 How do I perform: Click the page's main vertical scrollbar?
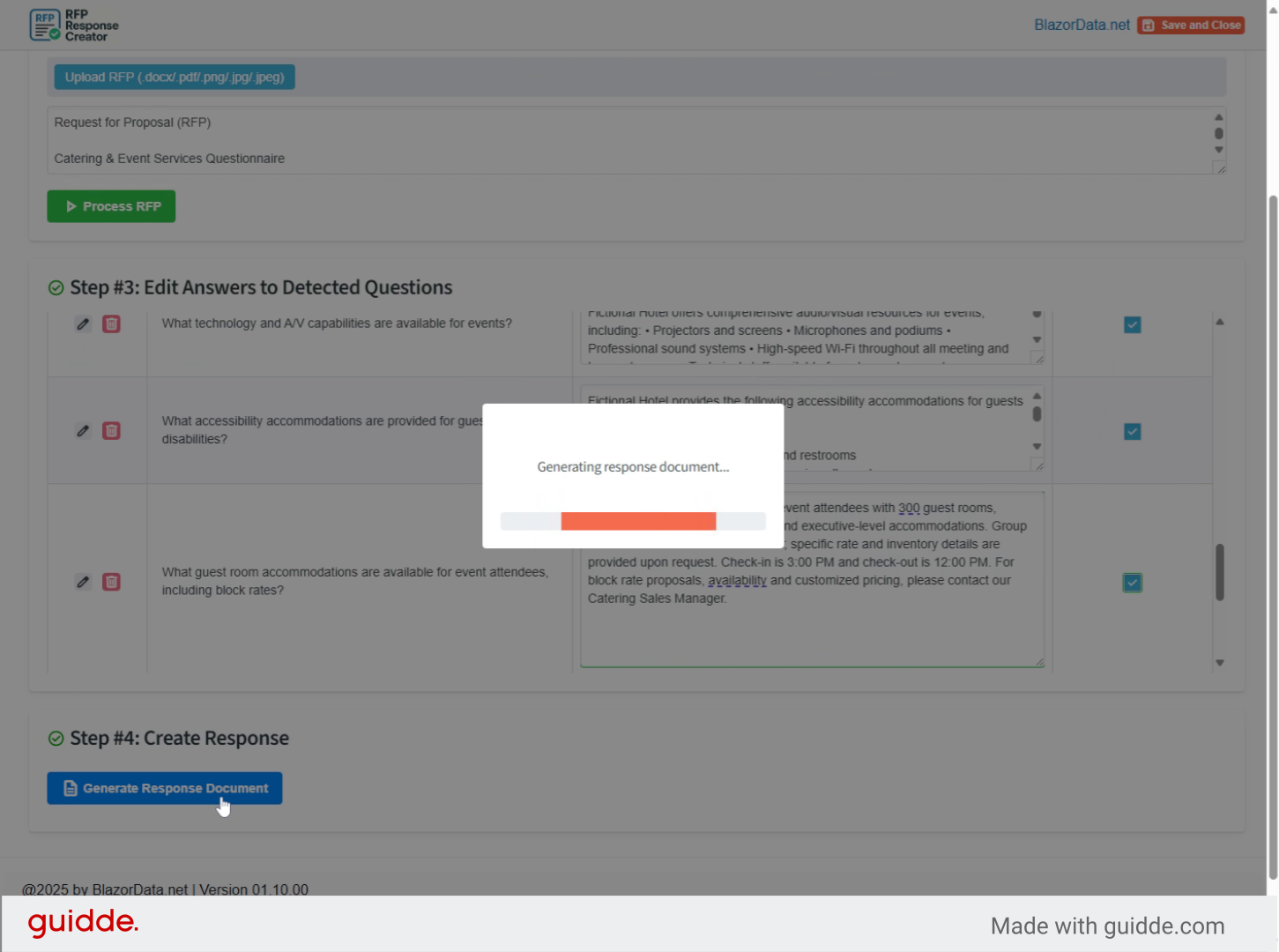click(1273, 537)
